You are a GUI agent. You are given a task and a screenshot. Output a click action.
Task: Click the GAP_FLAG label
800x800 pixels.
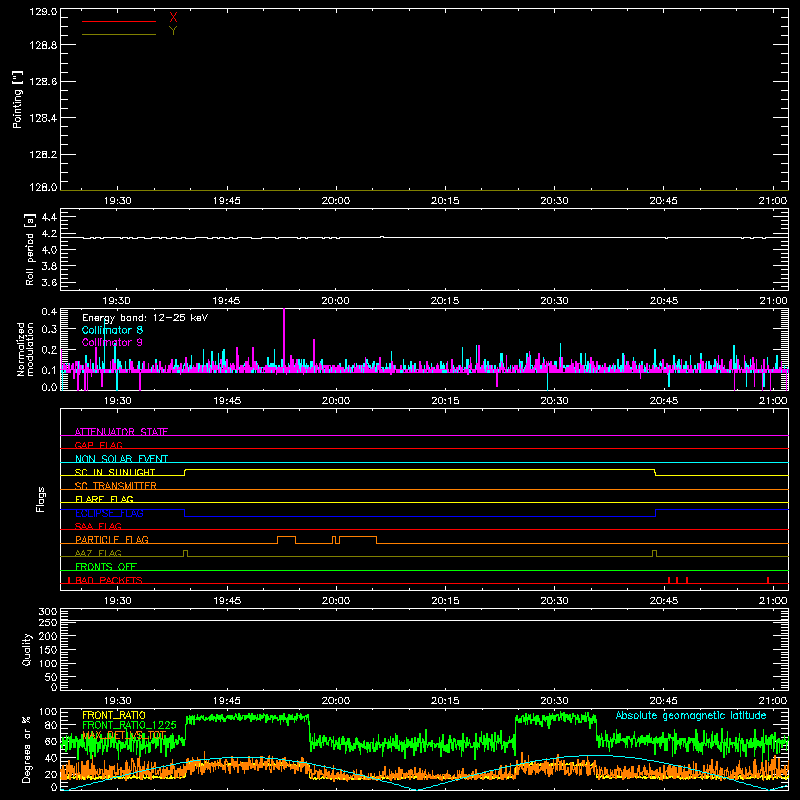click(x=98, y=445)
